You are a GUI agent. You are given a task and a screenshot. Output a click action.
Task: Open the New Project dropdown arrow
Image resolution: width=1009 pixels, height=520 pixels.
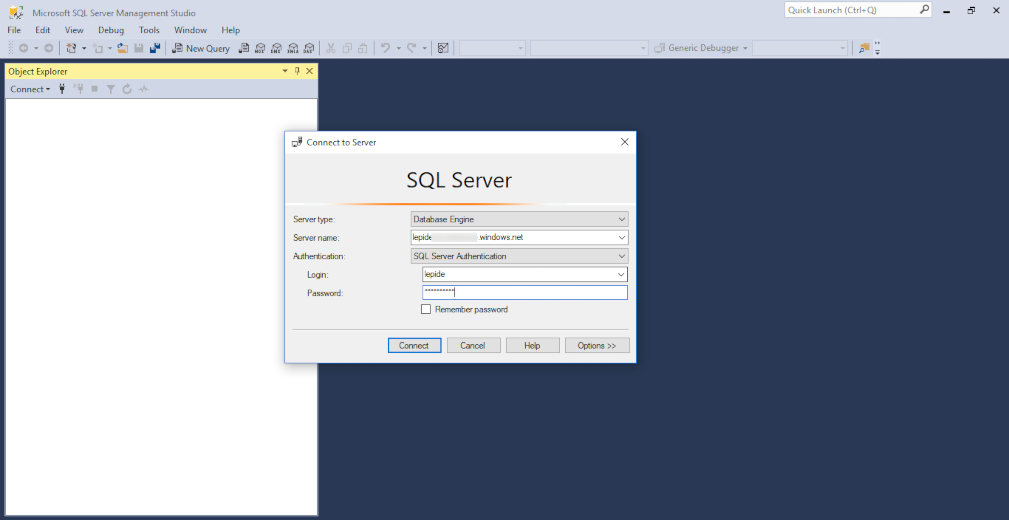[x=84, y=48]
